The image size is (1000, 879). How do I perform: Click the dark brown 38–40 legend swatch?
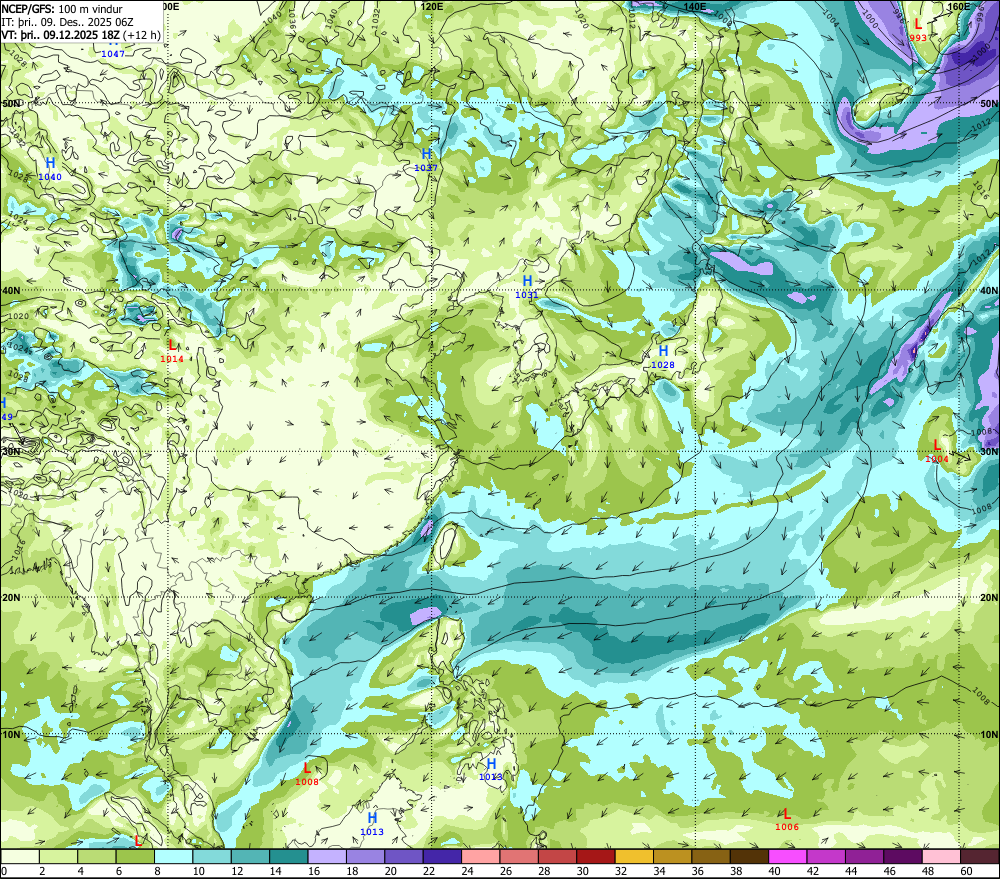point(749,856)
